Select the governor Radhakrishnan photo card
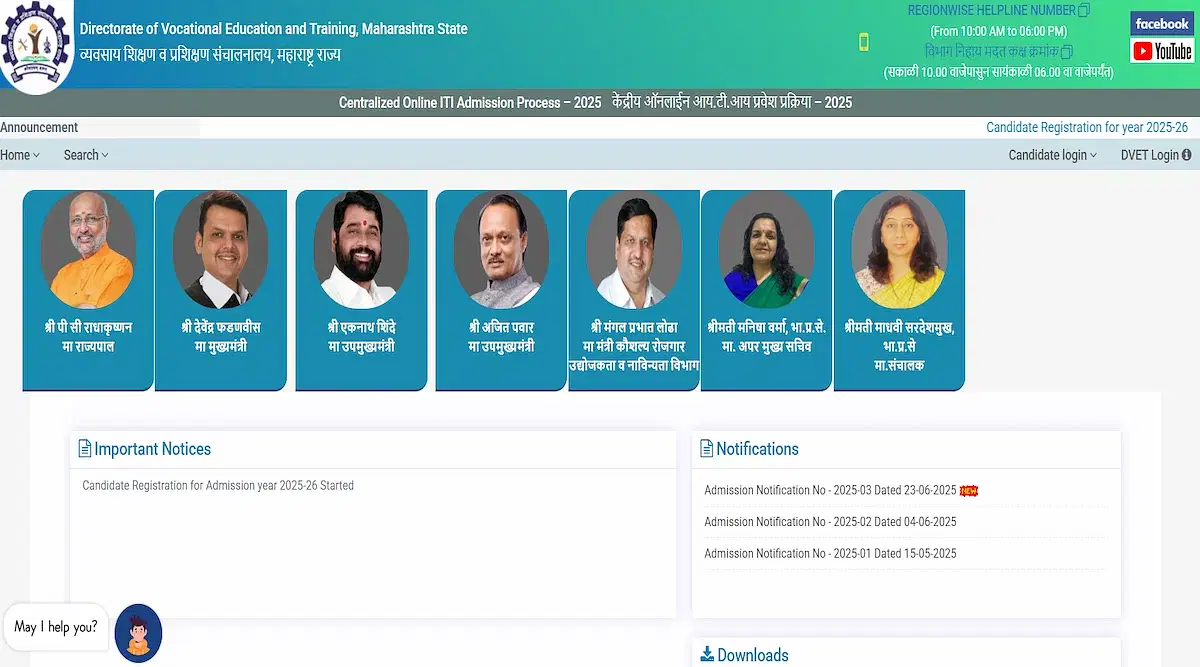1200x667 pixels. click(88, 290)
